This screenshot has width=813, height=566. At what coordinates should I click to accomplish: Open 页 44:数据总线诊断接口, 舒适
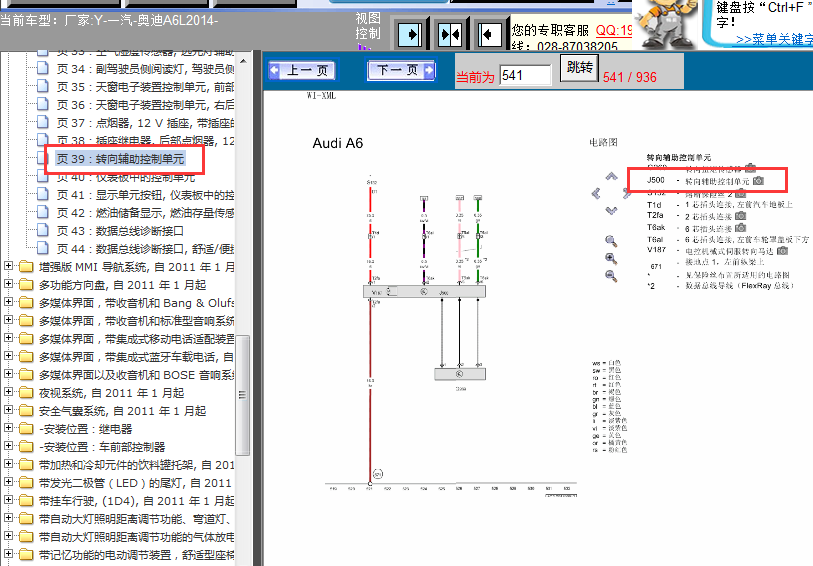point(145,249)
